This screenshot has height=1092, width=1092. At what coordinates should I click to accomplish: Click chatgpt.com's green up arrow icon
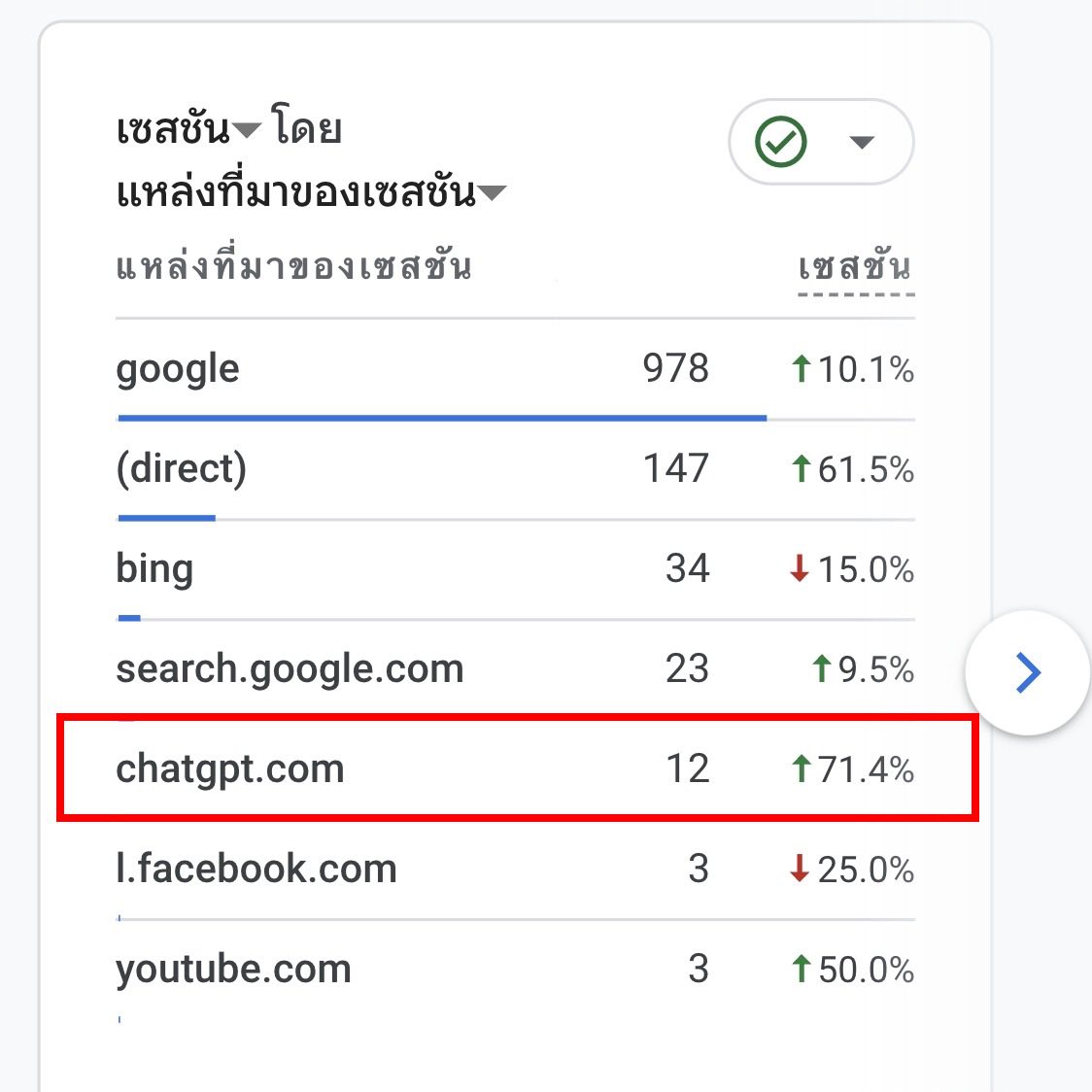click(x=801, y=769)
